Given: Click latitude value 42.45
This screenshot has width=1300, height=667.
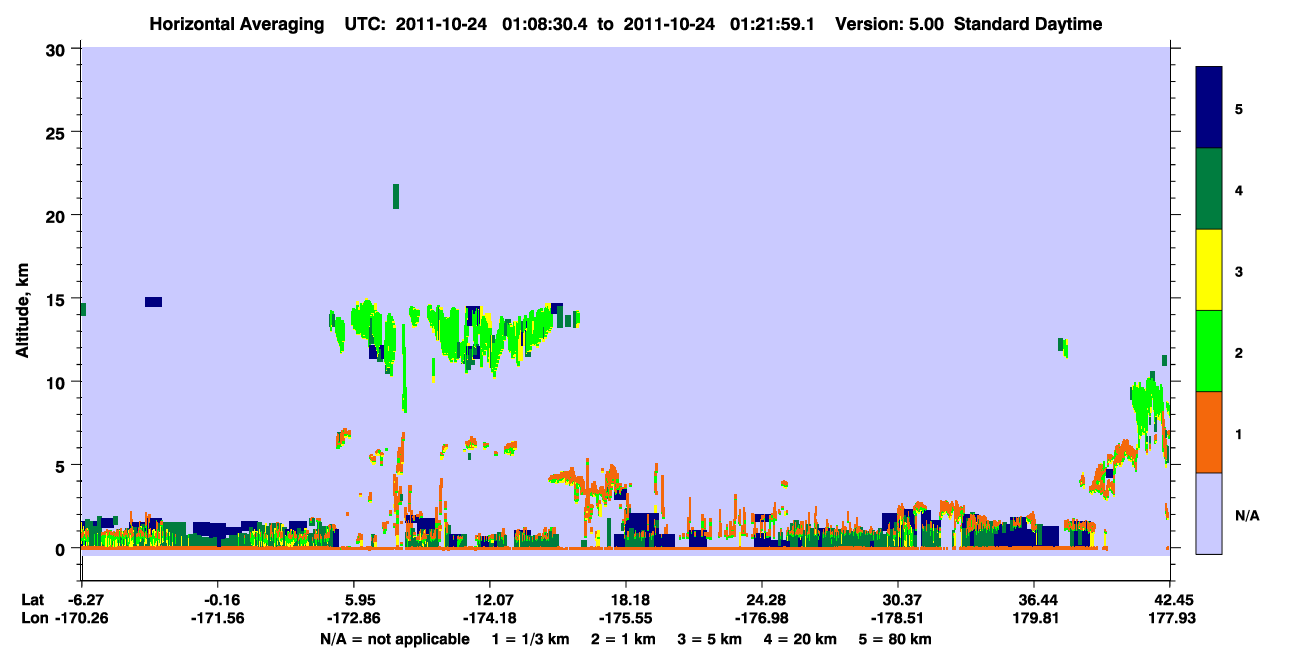Looking at the screenshot, I should coord(1172,600).
